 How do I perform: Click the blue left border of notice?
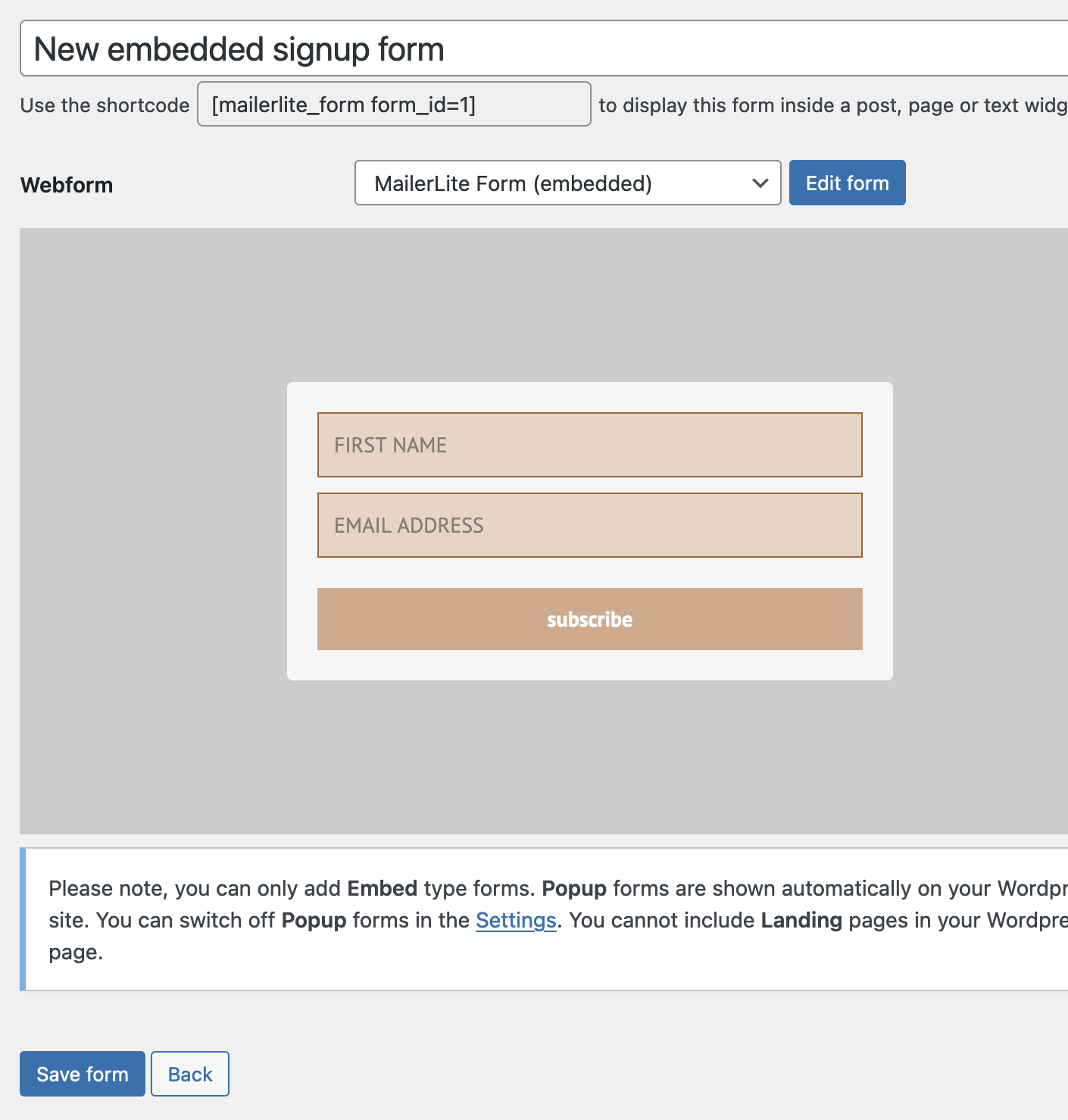pyautogui.click(x=23, y=919)
